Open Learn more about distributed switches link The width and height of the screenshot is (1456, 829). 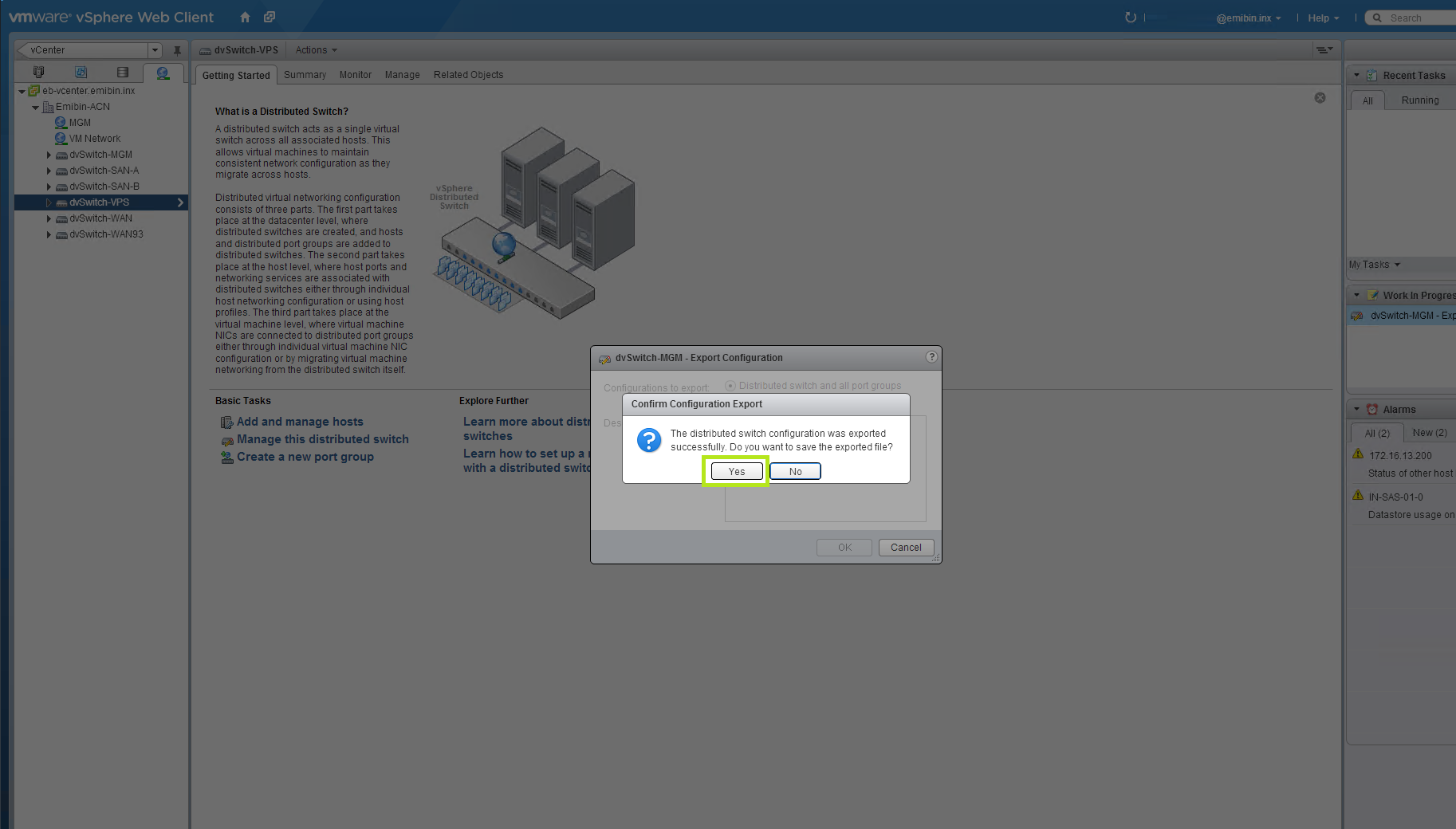(x=527, y=429)
